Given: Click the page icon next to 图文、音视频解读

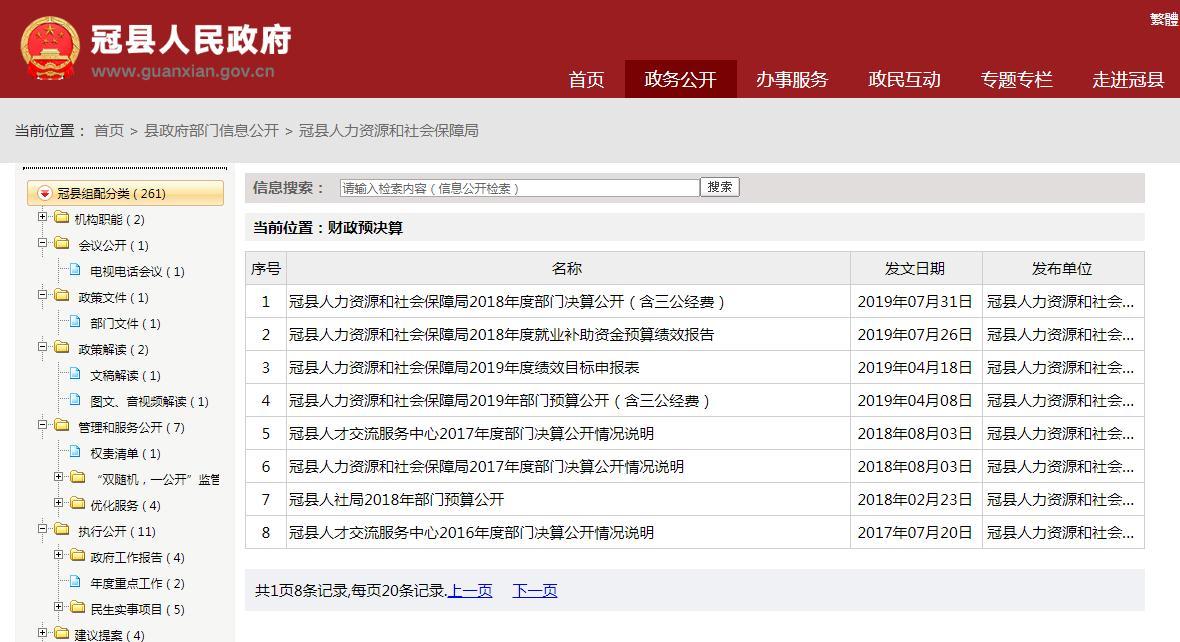Looking at the screenshot, I should click(75, 400).
